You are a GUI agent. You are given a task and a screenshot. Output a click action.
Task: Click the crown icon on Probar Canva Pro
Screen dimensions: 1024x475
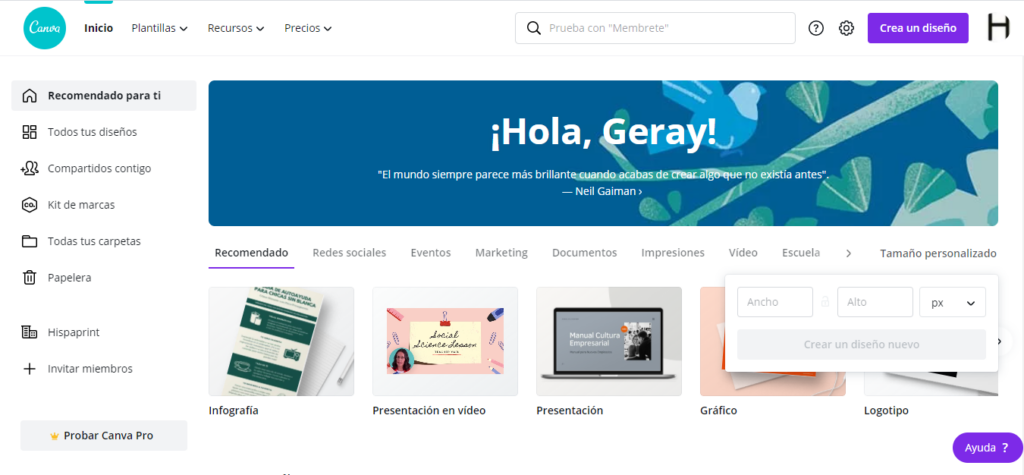tap(54, 436)
